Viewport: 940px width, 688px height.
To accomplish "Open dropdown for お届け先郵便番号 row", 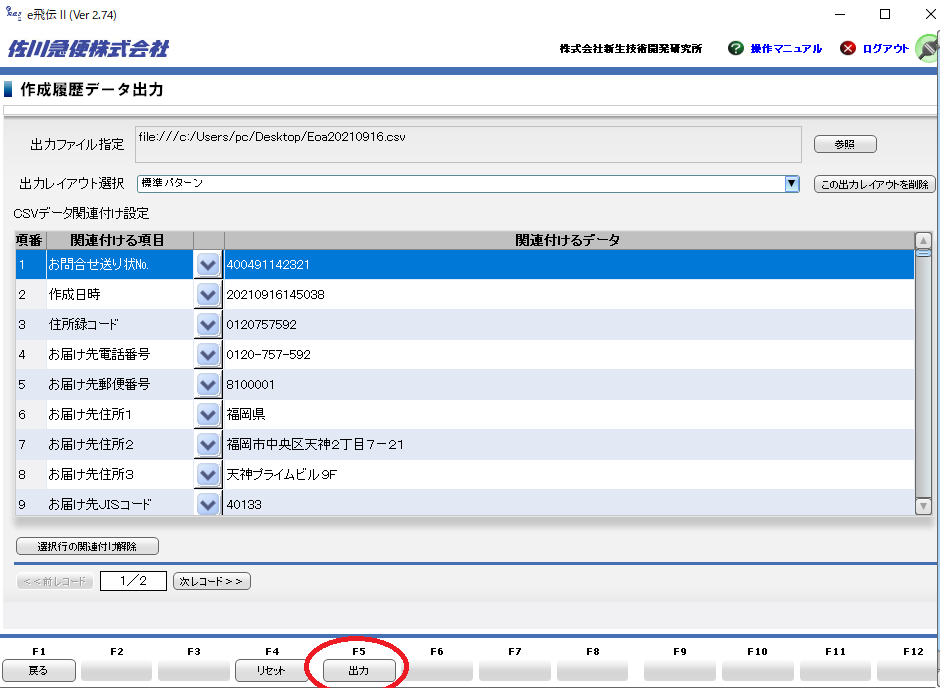I will 208,385.
